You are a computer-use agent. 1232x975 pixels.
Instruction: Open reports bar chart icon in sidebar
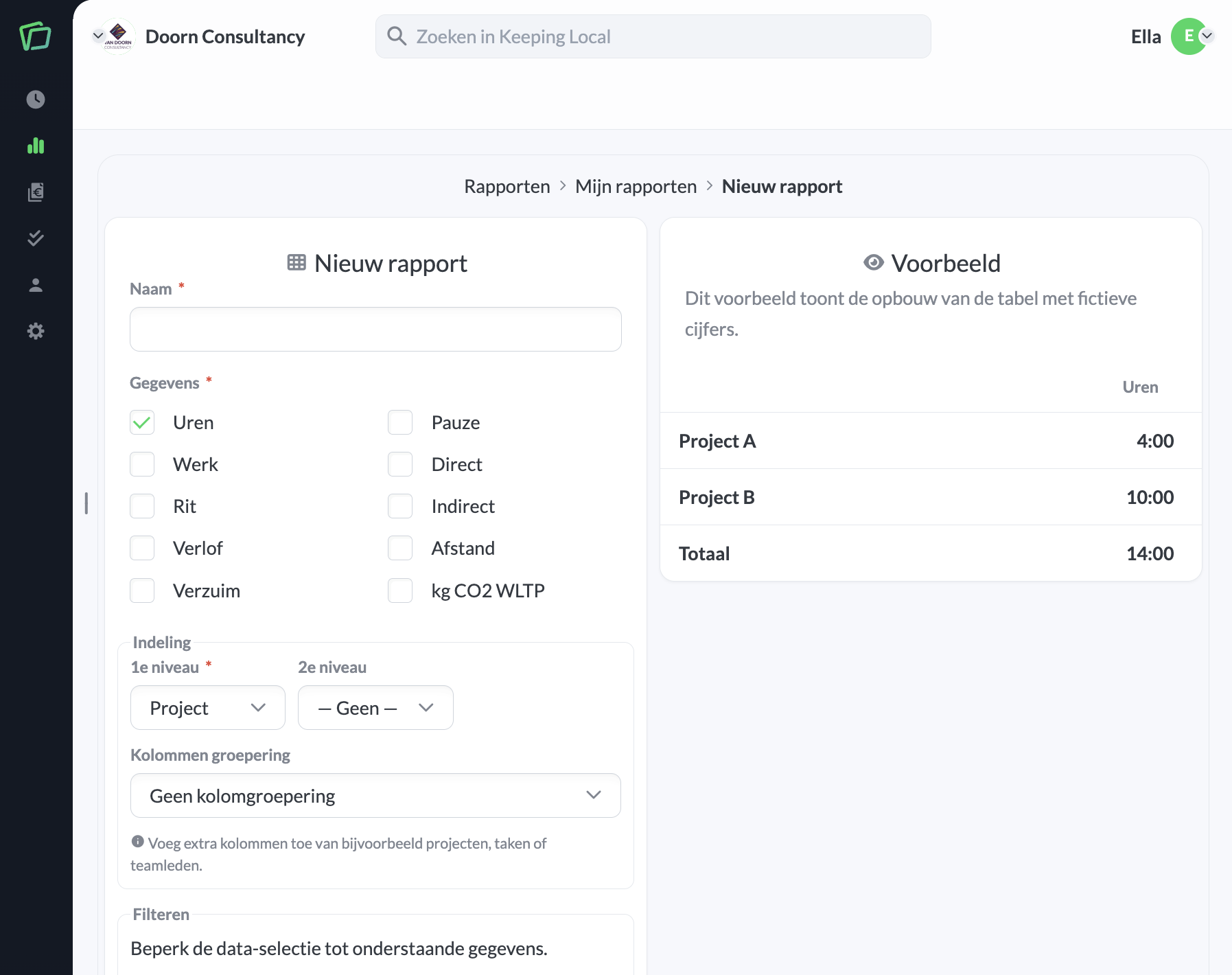(36, 146)
